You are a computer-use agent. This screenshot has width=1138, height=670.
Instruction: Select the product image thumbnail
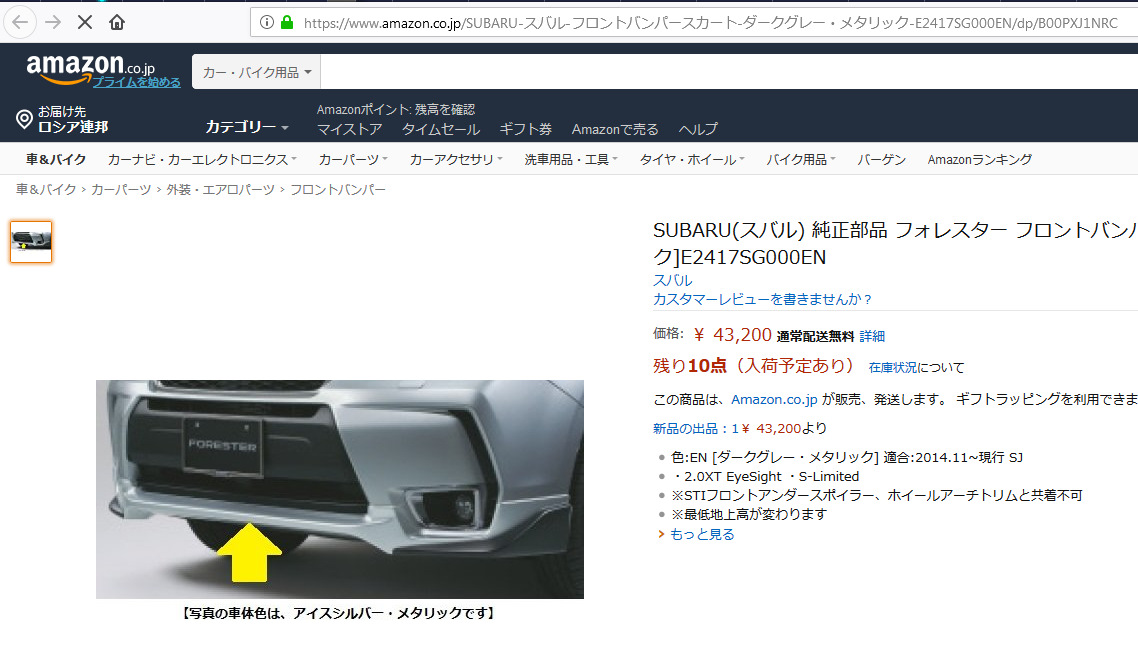pos(31,241)
